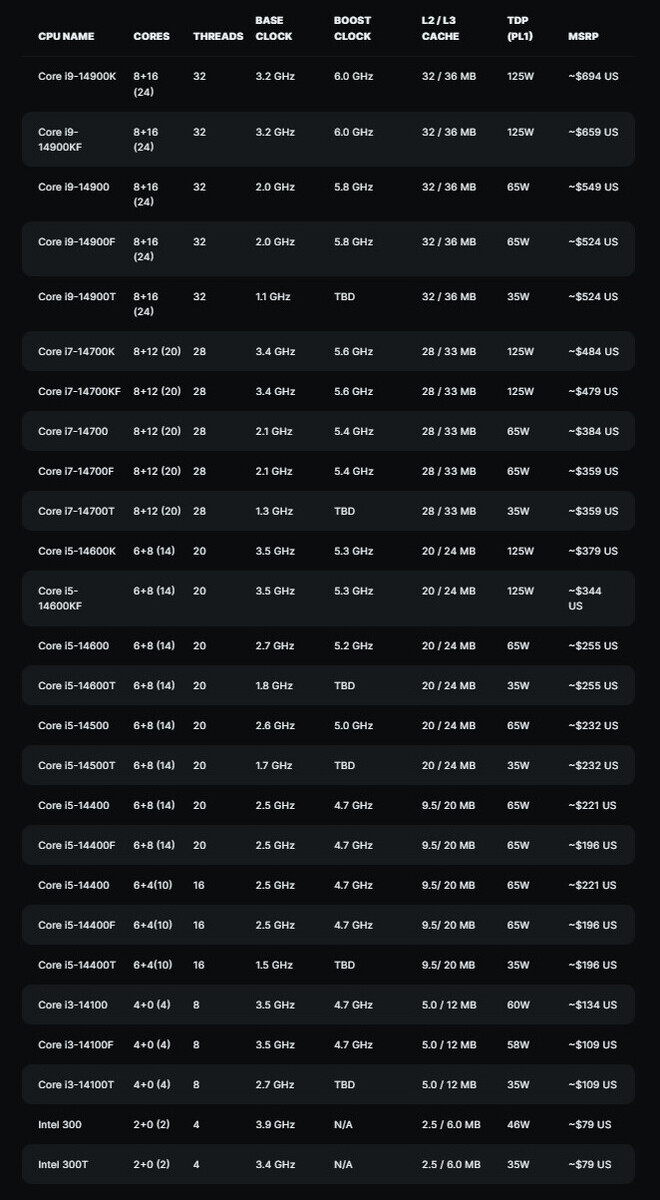The image size is (660, 1200).
Task: Click the 46W TDP cell
Action: pyautogui.click(x=519, y=1125)
